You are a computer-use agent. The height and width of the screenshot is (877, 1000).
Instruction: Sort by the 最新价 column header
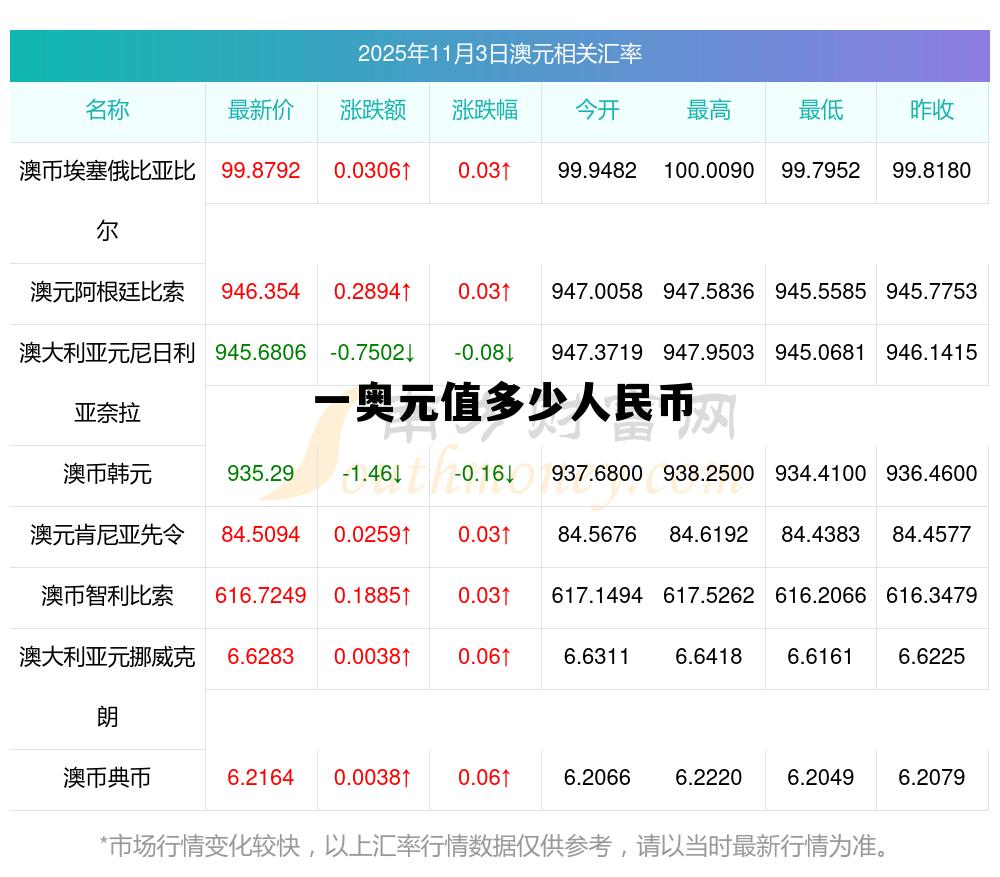261,111
